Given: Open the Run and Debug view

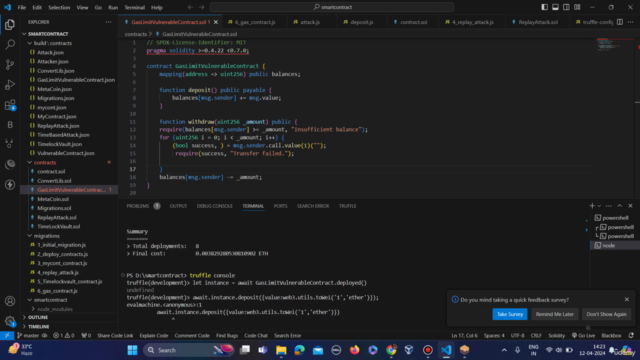Looking at the screenshot, I should 10,84.
